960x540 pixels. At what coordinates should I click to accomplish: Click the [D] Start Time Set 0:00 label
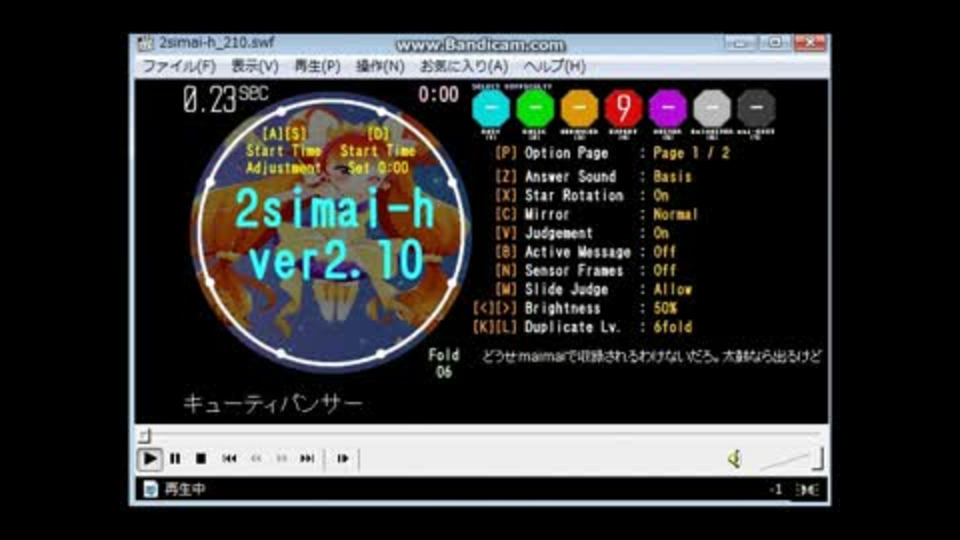pyautogui.click(x=378, y=151)
